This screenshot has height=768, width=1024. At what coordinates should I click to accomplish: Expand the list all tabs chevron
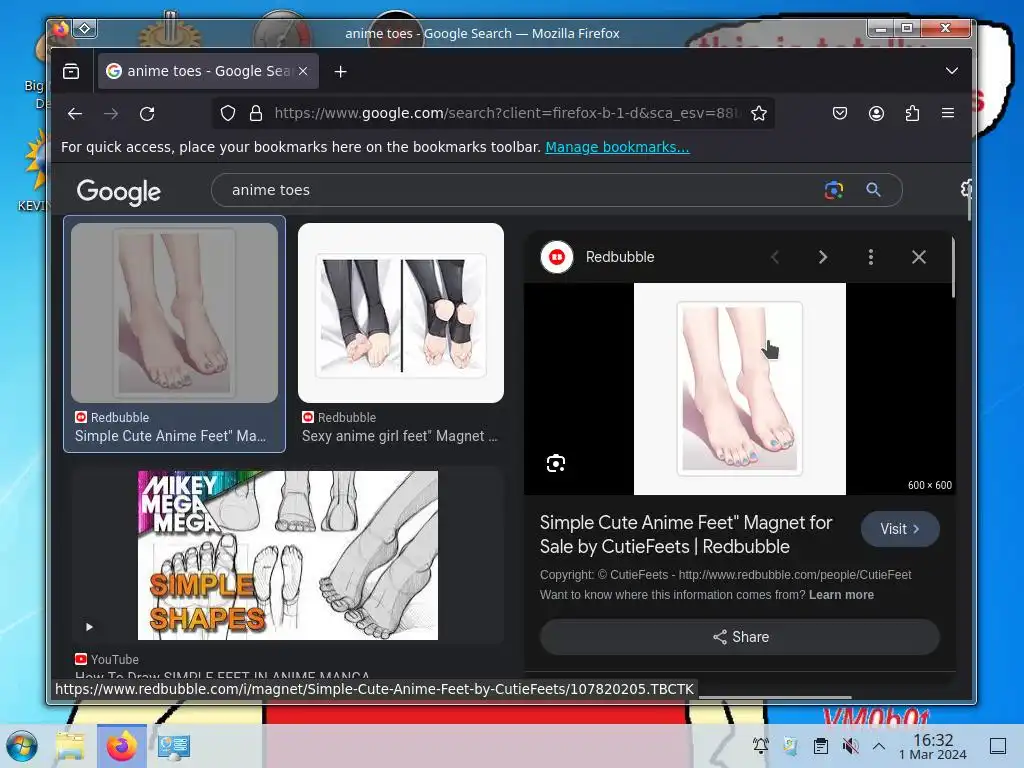click(952, 71)
